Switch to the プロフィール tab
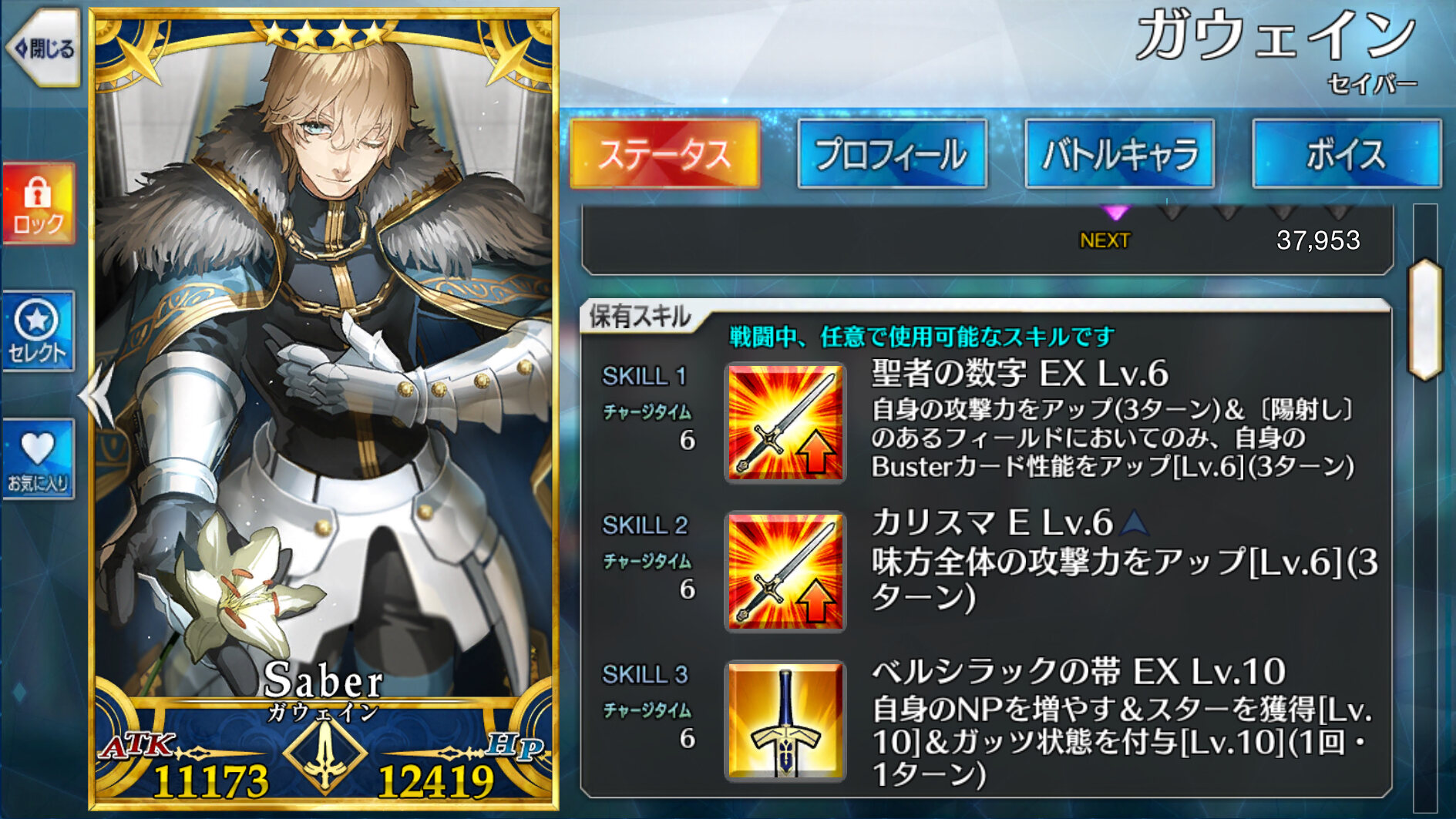This screenshot has width=1456, height=819. 892,154
